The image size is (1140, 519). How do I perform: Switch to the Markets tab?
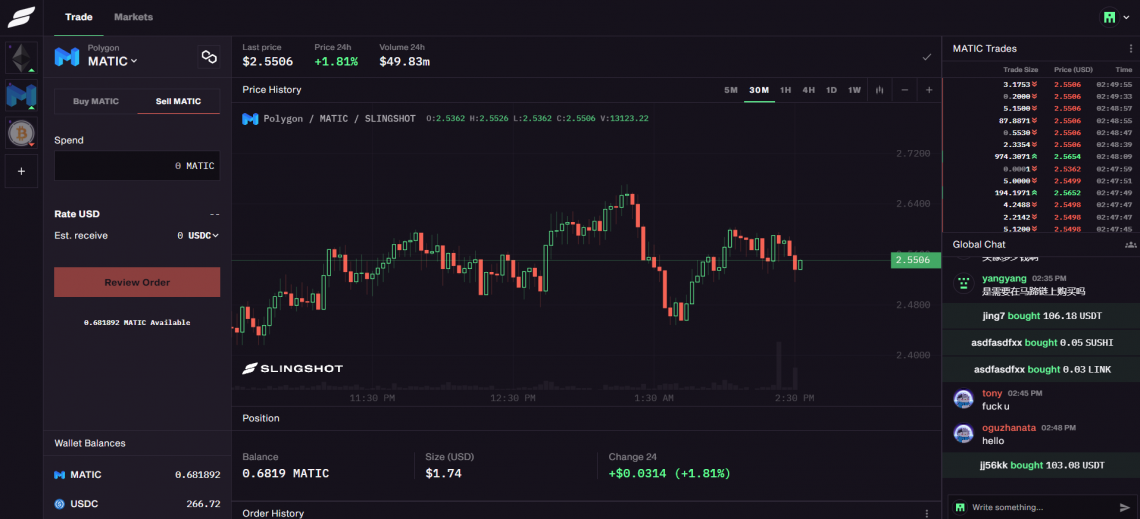click(133, 17)
